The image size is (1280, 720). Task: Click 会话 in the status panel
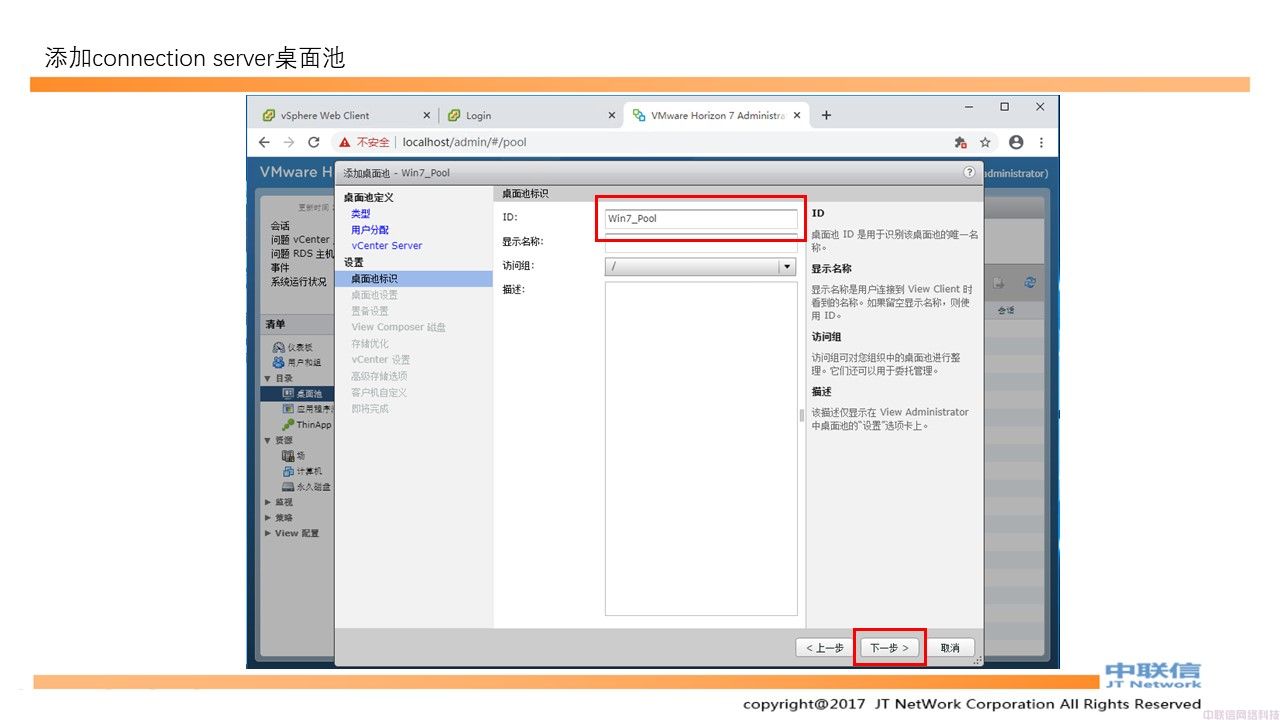click(x=280, y=226)
